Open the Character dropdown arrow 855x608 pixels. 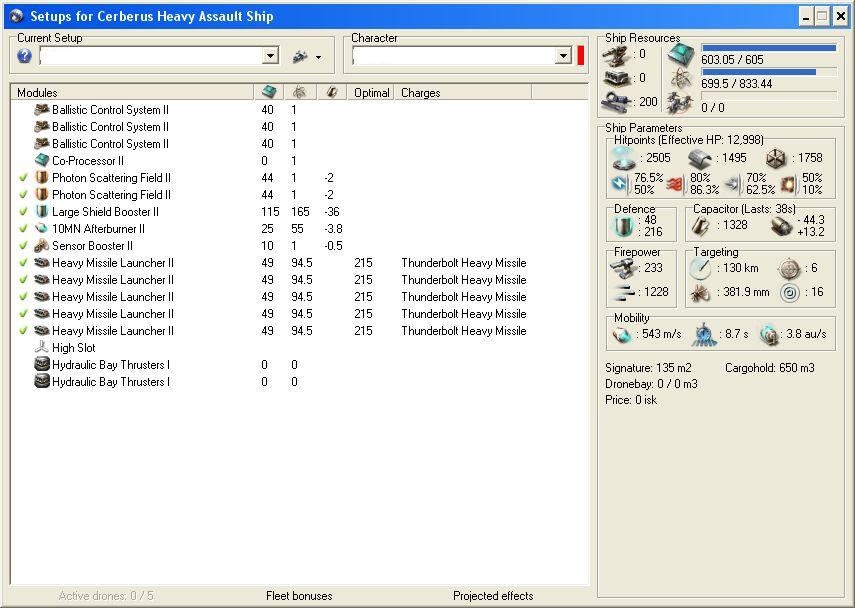coord(563,56)
